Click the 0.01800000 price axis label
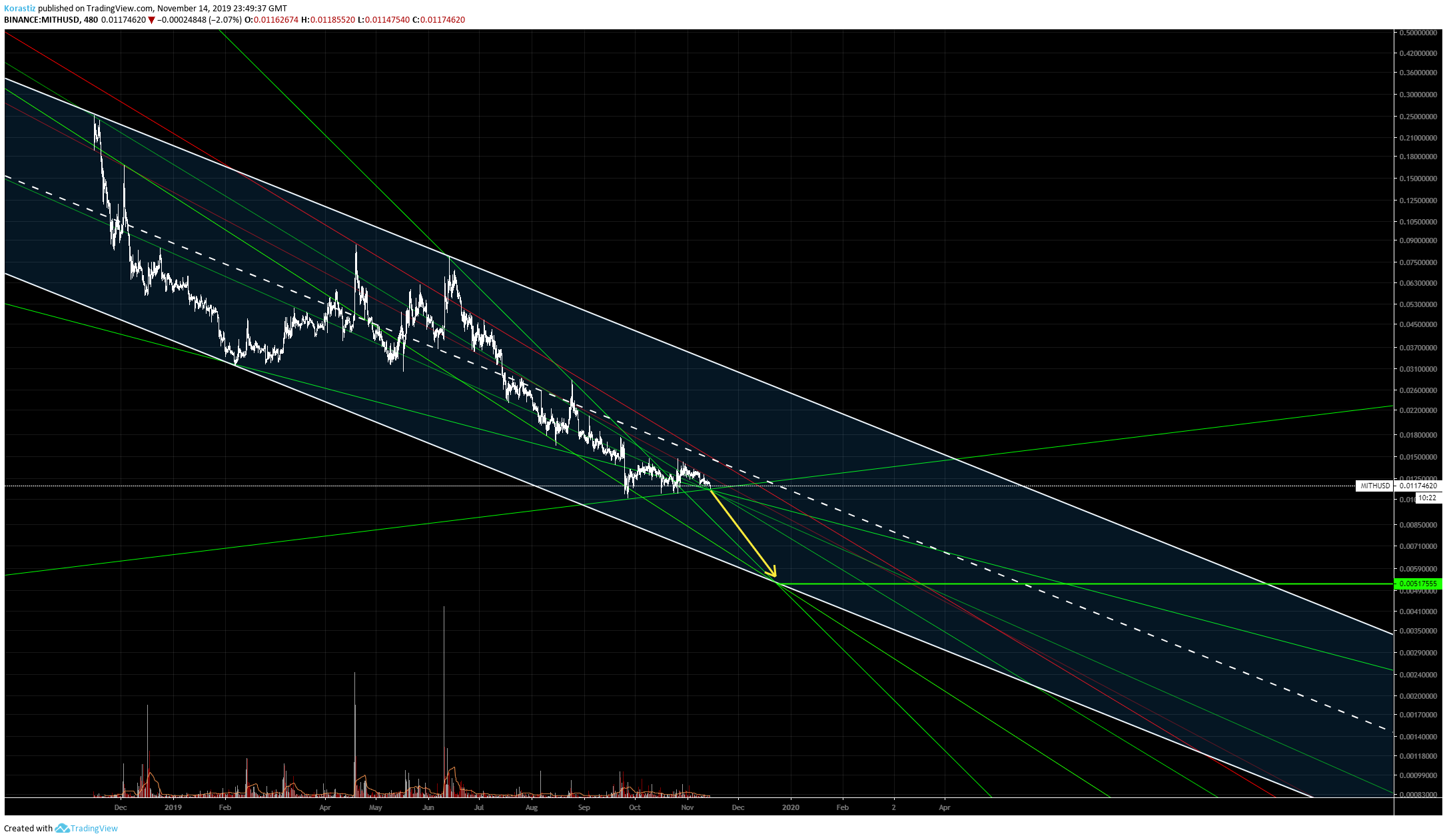1447x840 pixels. (x=1418, y=435)
